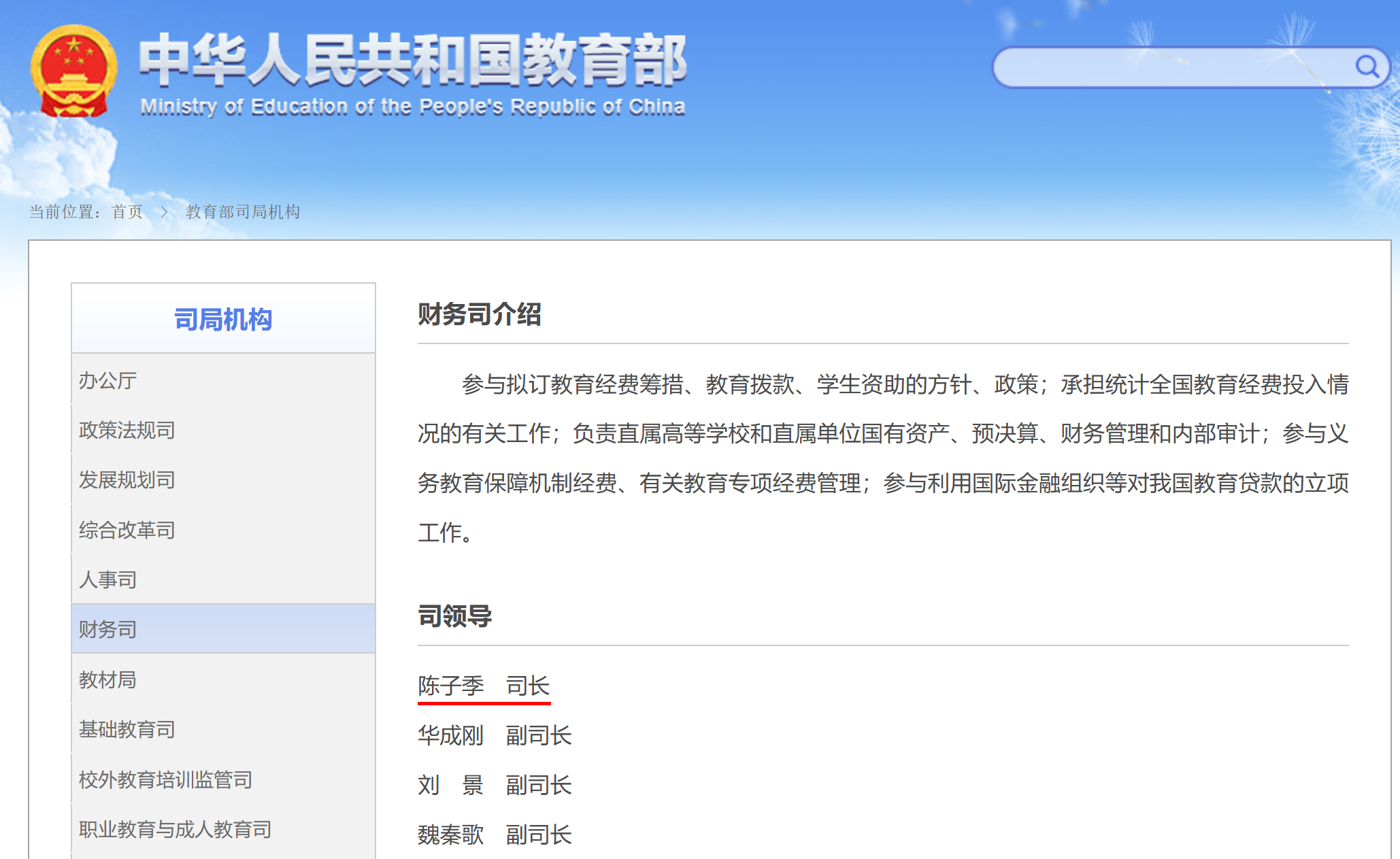Click the 司局机构 sidebar header
Image resolution: width=1400 pixels, height=859 pixels.
223,319
